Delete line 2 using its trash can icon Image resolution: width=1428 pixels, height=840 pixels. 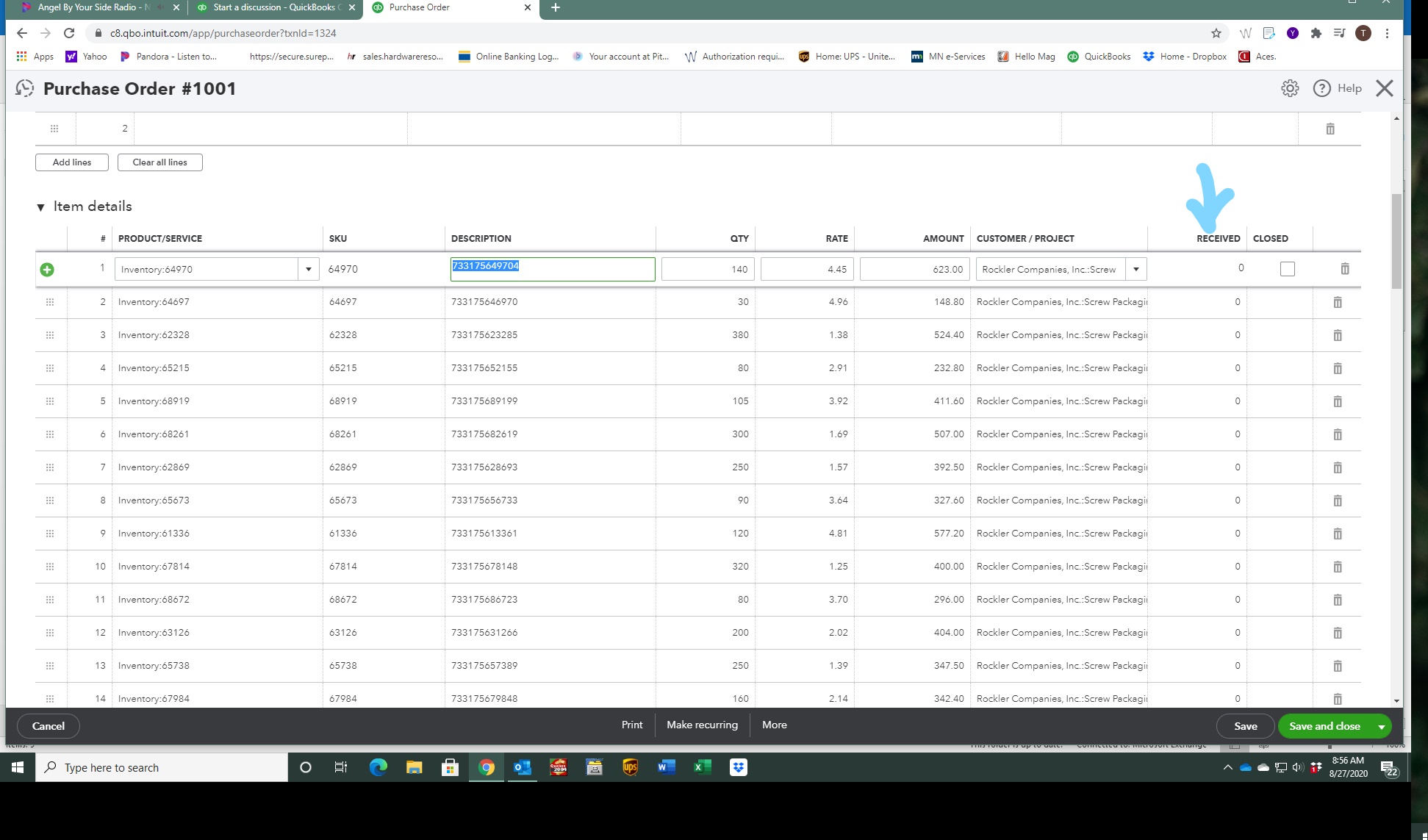tap(1337, 301)
